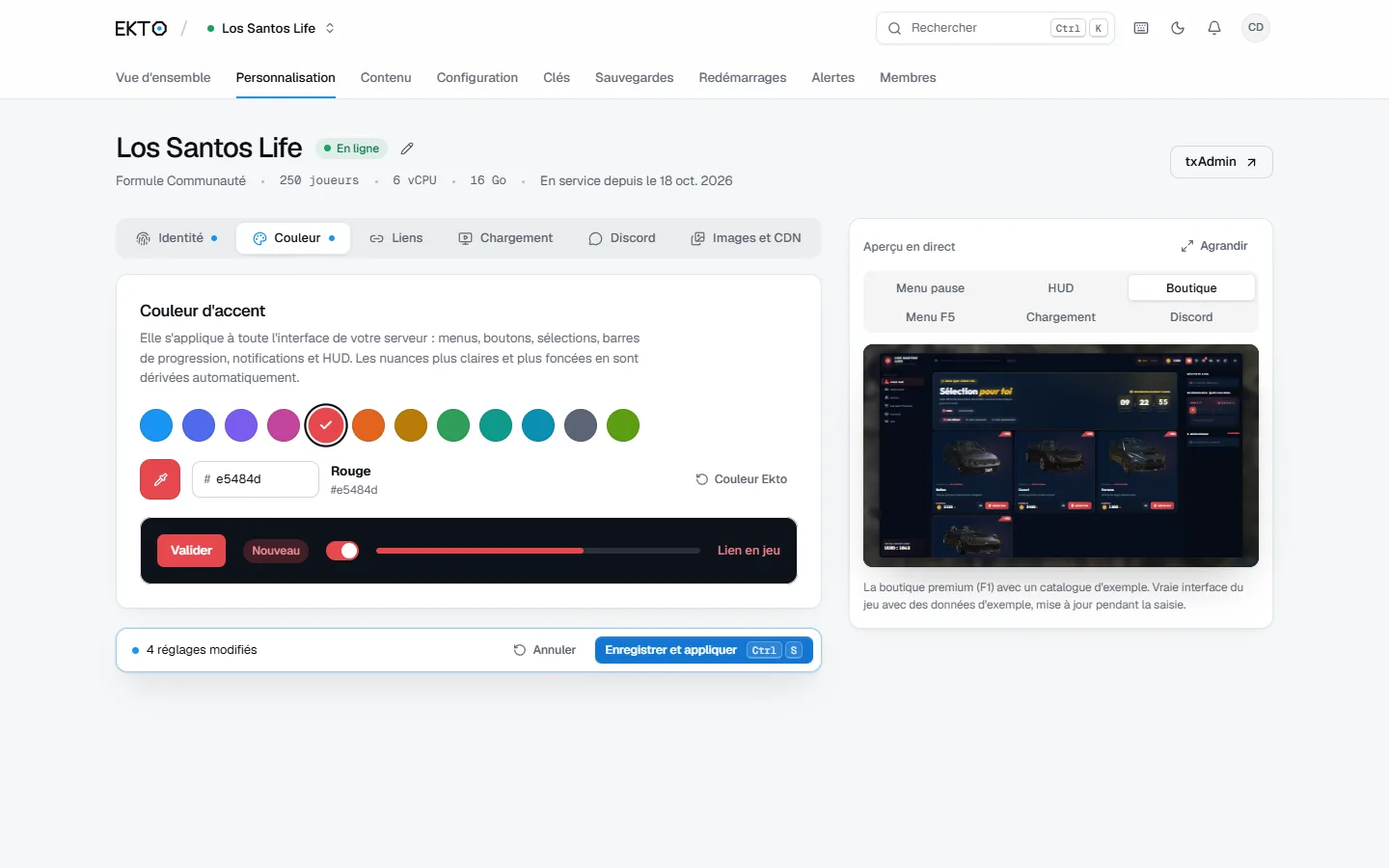
Task: Go to the Alertes tab
Action: [833, 78]
